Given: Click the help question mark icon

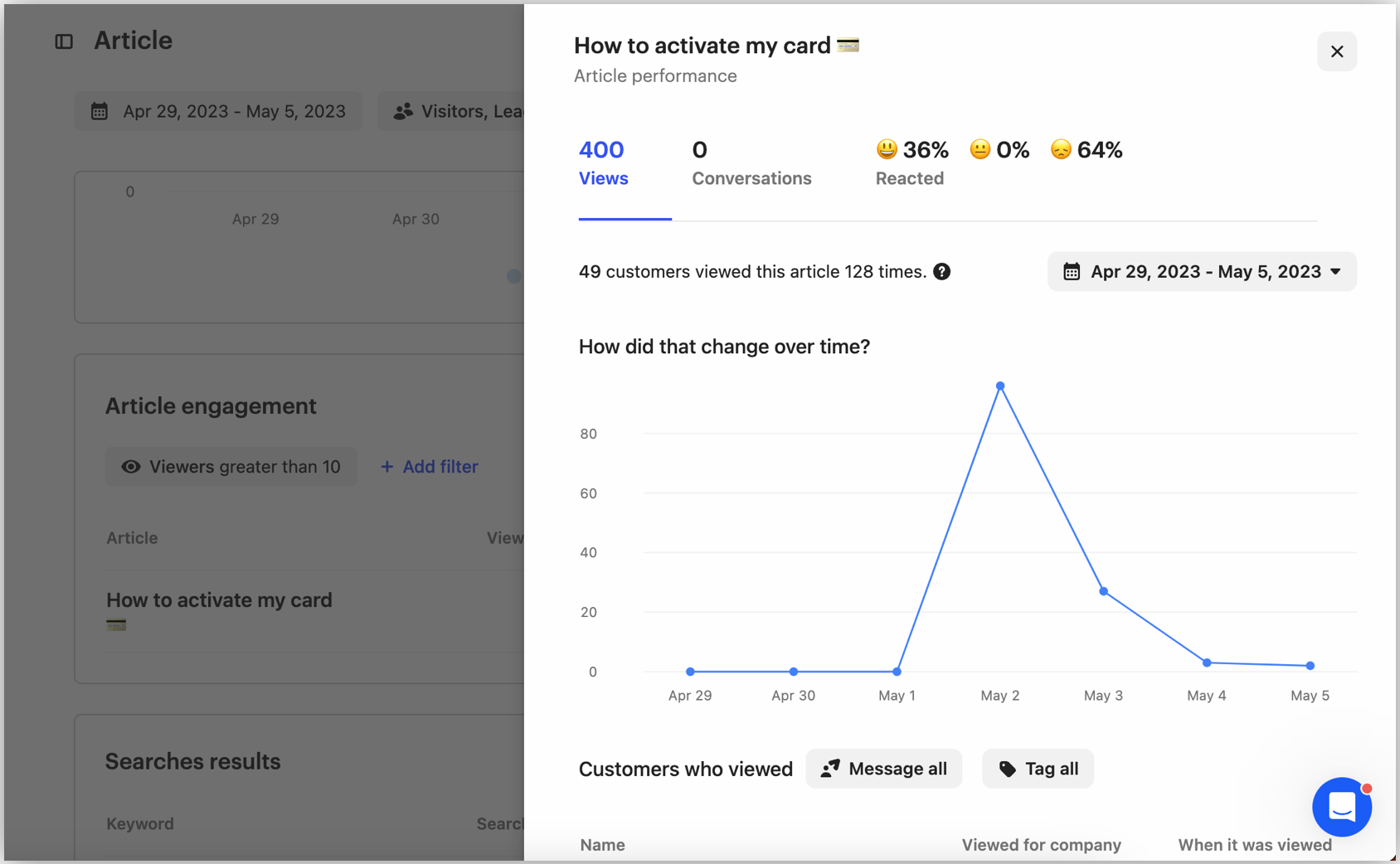Looking at the screenshot, I should (x=941, y=272).
